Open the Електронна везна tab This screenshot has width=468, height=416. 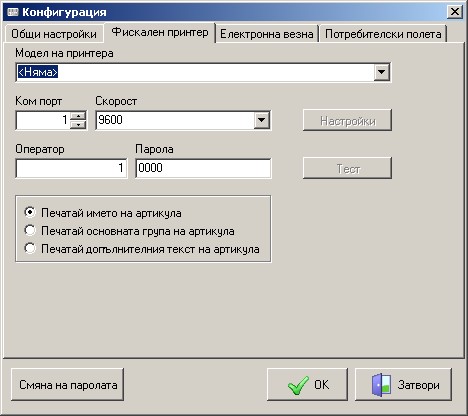pyautogui.click(x=267, y=34)
